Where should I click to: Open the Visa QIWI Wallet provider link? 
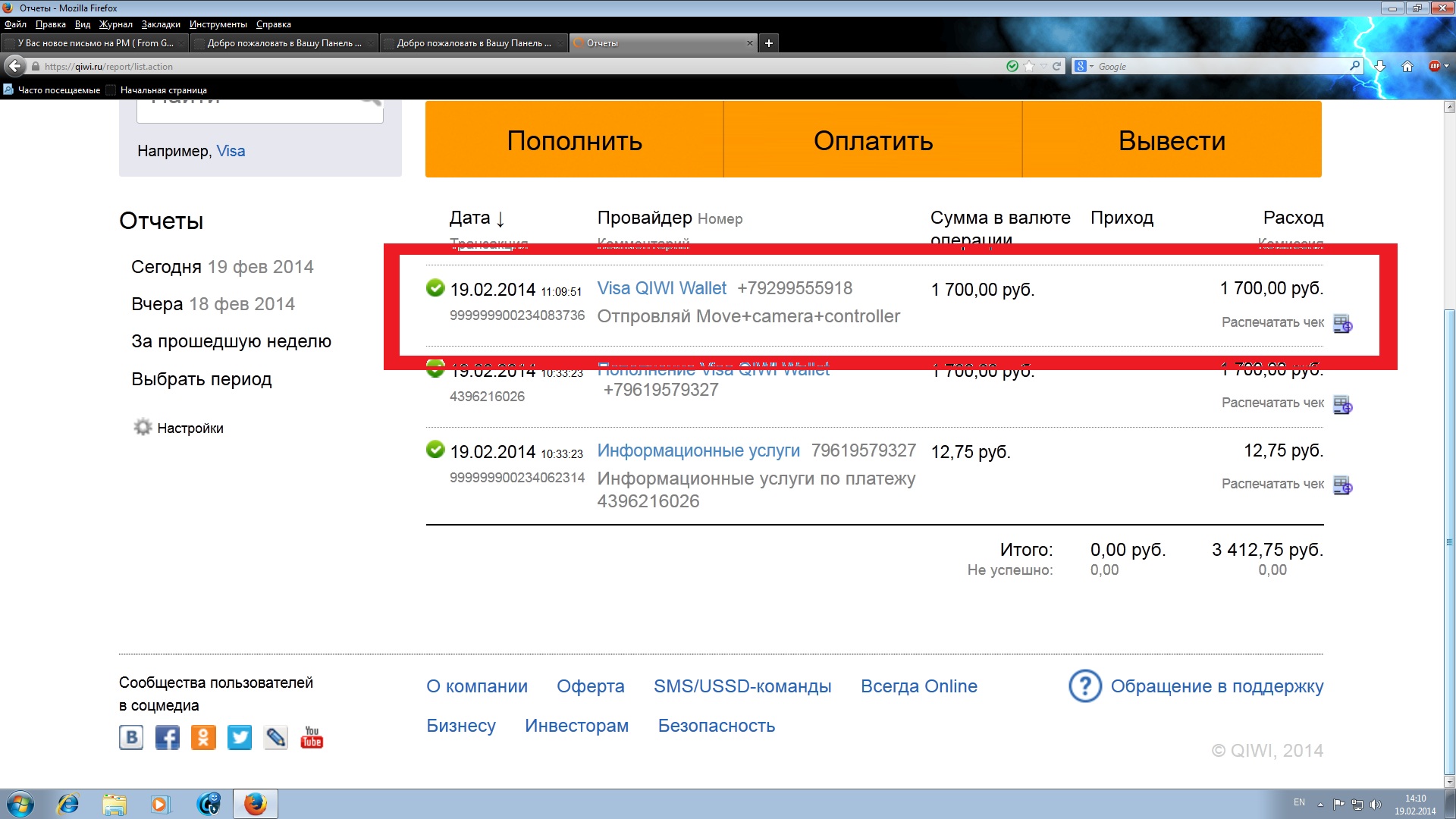coord(661,288)
